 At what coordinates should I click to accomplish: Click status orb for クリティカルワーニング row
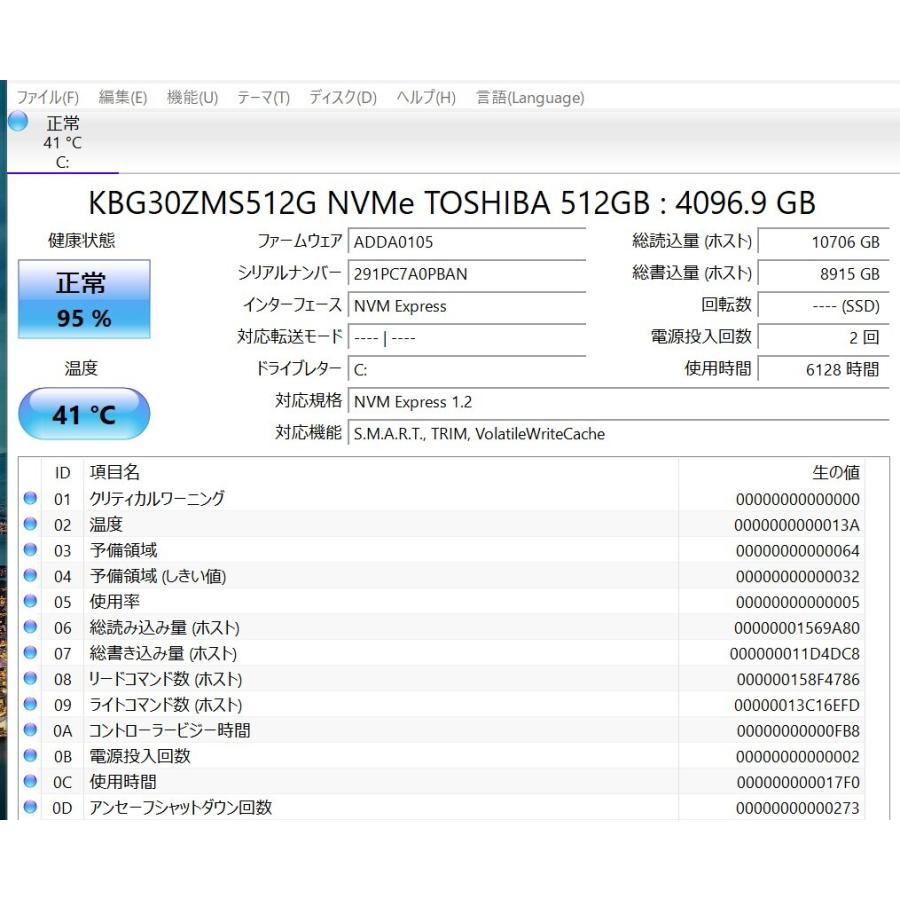tap(30, 498)
